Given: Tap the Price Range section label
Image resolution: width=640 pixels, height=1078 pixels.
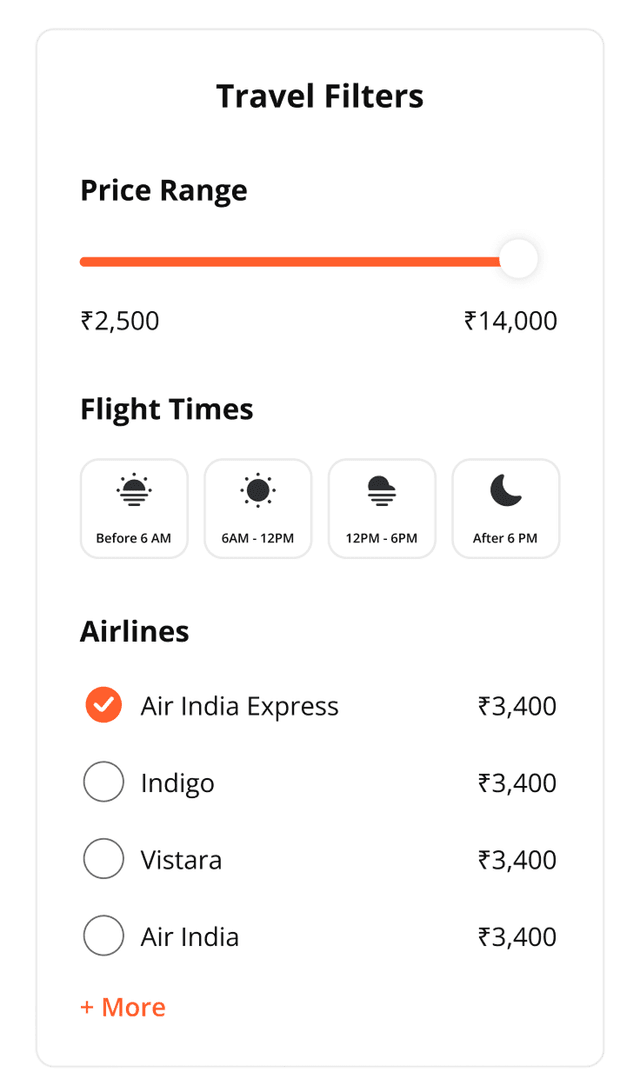Looking at the screenshot, I should pos(164,190).
